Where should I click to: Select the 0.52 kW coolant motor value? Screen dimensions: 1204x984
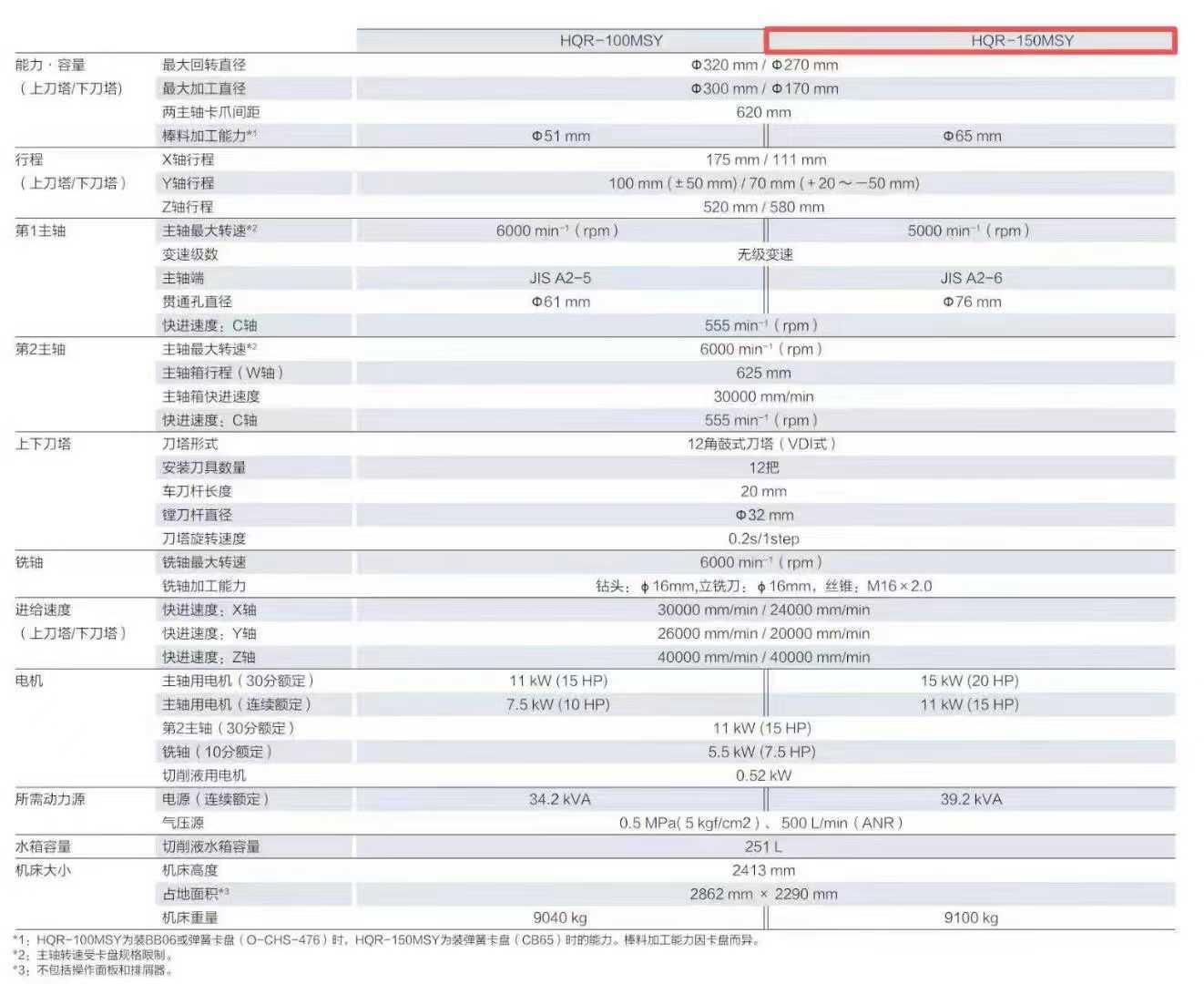click(x=763, y=775)
